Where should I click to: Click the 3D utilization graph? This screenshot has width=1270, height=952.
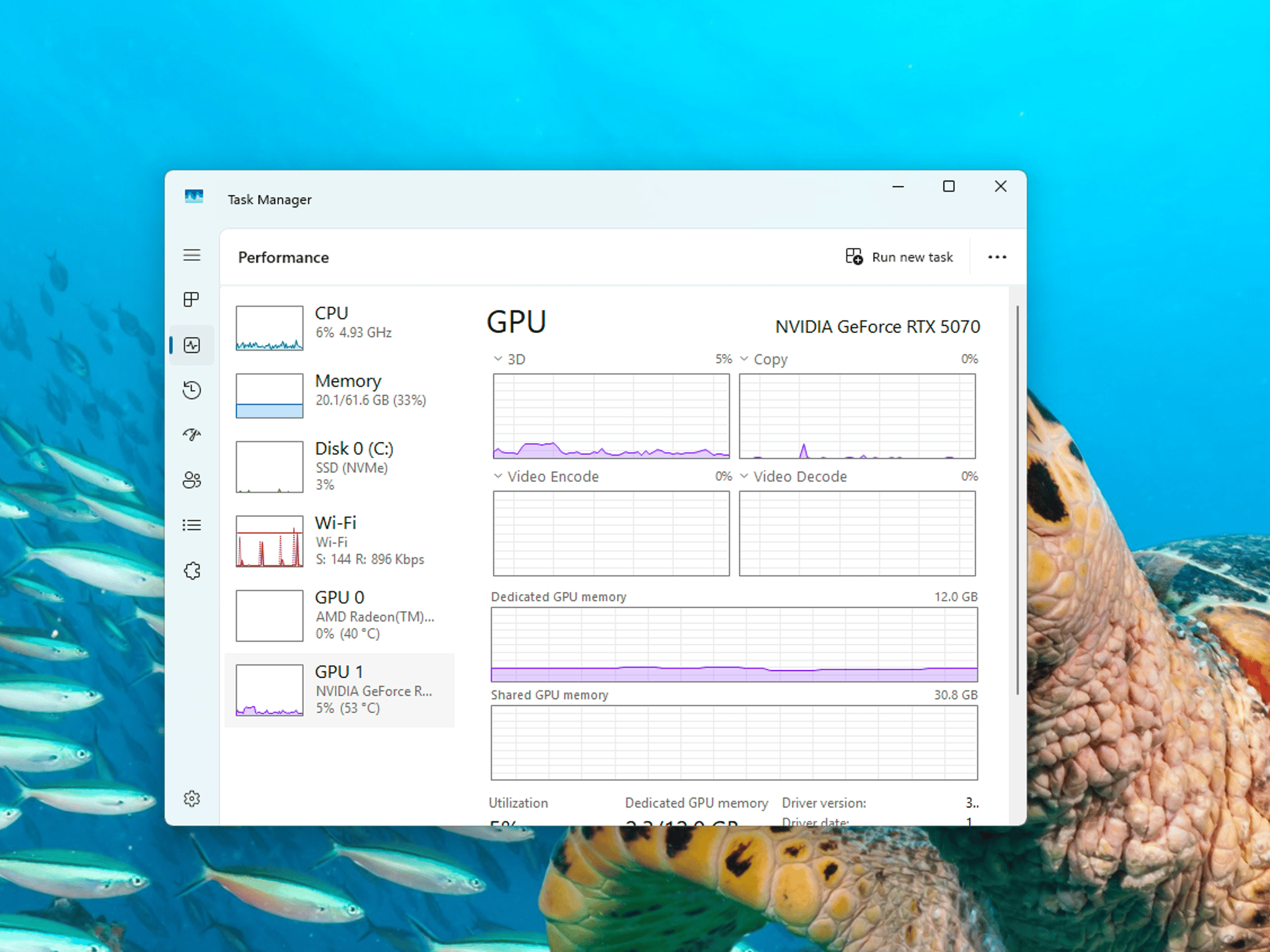611,416
